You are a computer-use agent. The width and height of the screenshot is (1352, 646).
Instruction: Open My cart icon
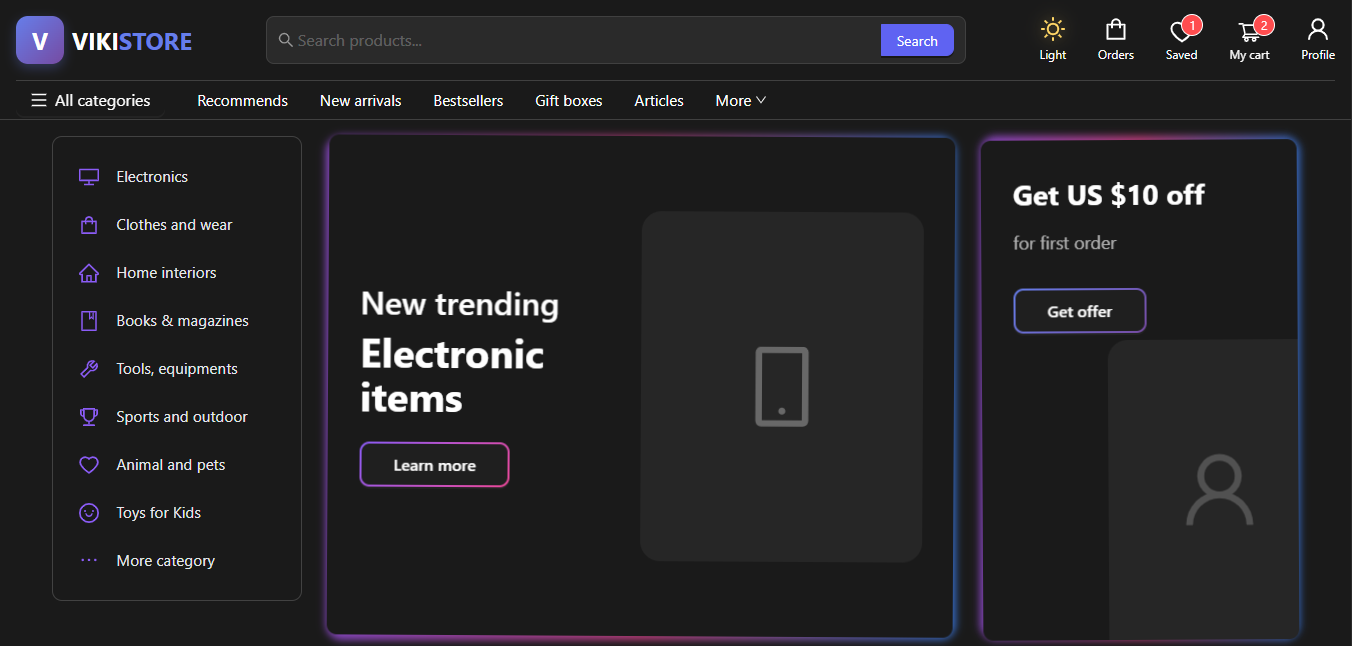point(1249,32)
